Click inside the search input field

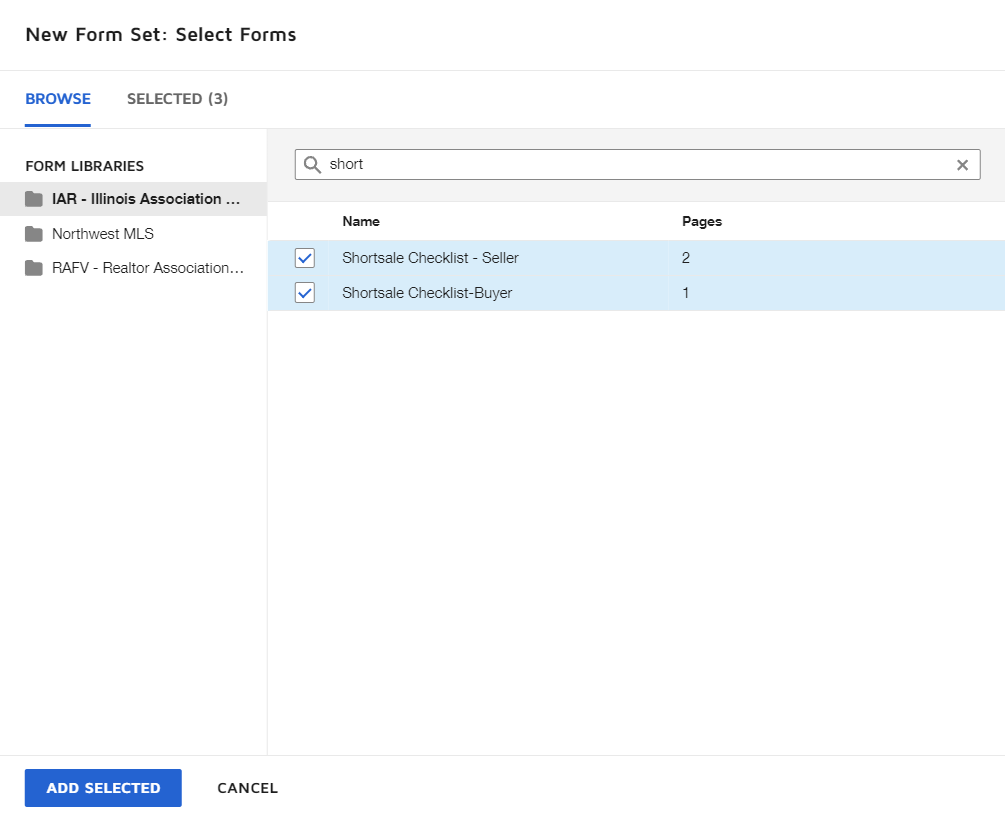tap(600, 164)
